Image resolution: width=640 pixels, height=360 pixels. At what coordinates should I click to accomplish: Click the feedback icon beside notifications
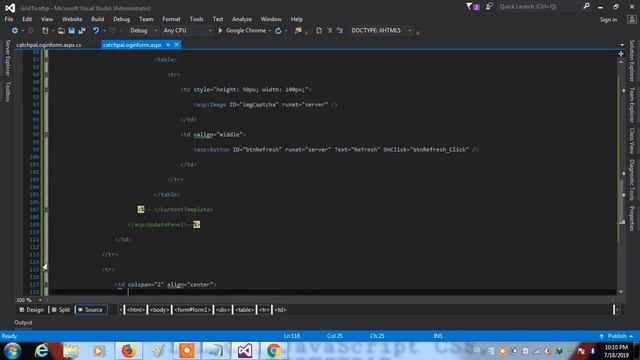(489, 7)
